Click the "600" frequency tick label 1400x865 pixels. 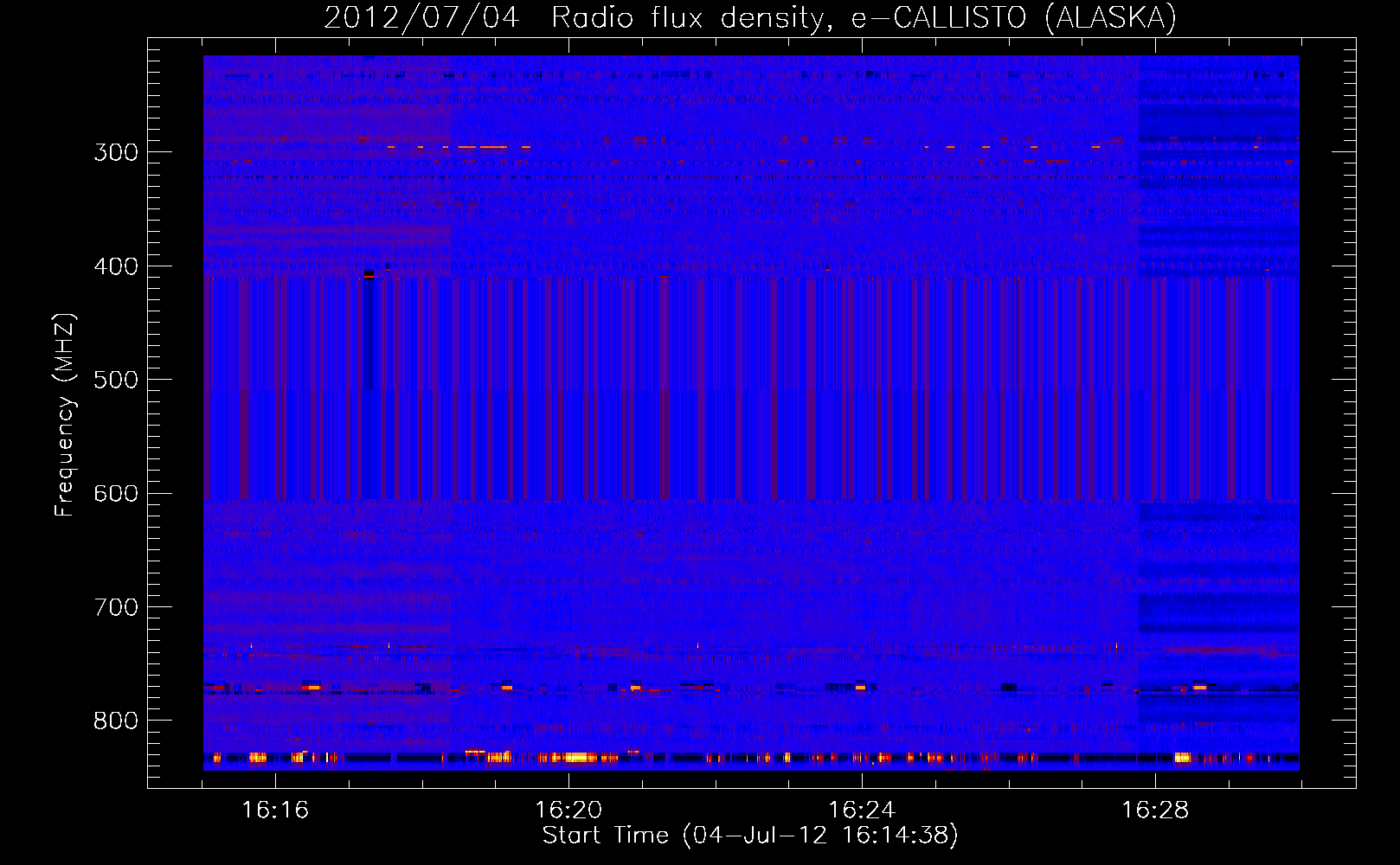[116, 494]
